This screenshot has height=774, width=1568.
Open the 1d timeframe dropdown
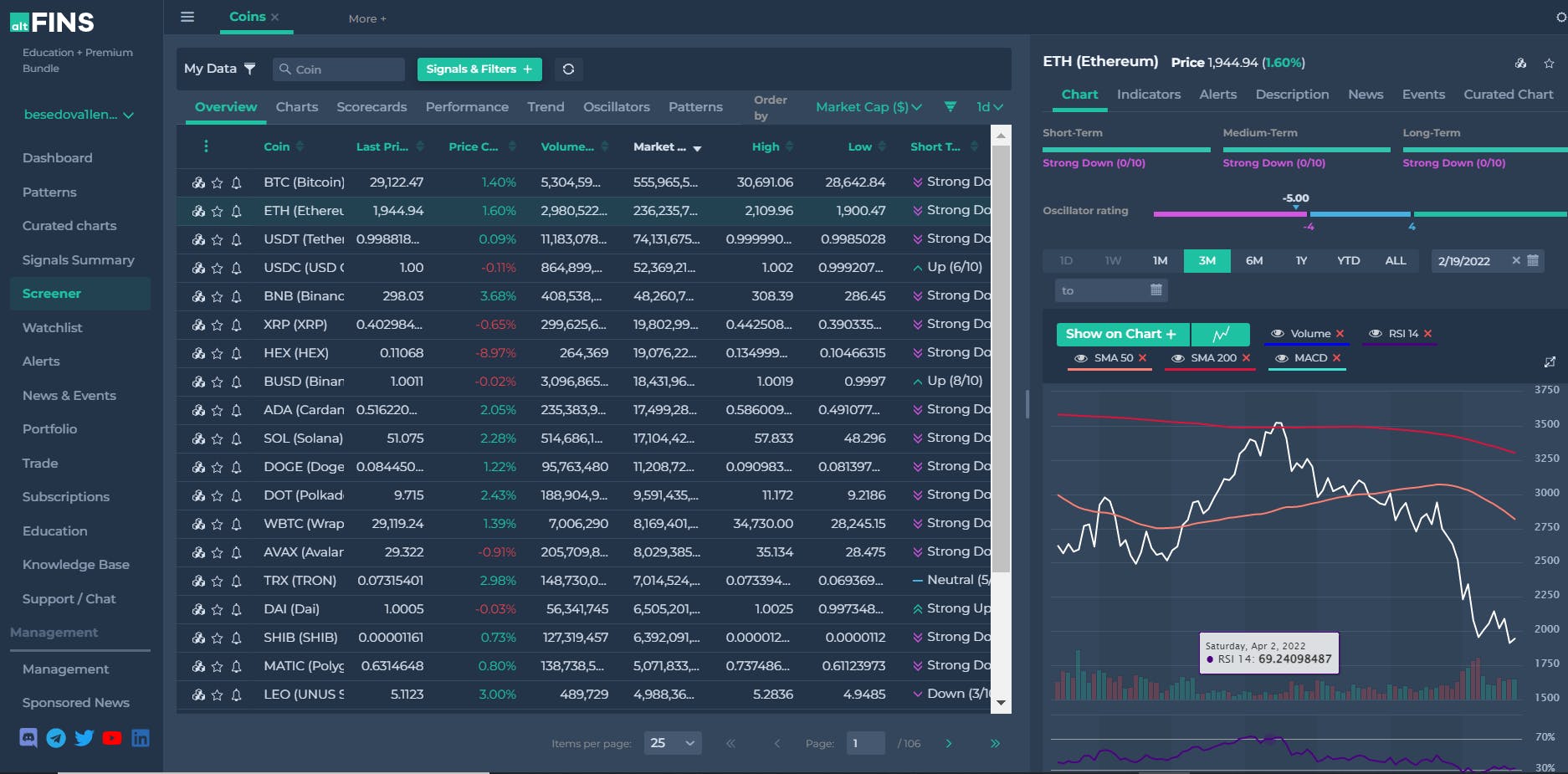coord(990,107)
